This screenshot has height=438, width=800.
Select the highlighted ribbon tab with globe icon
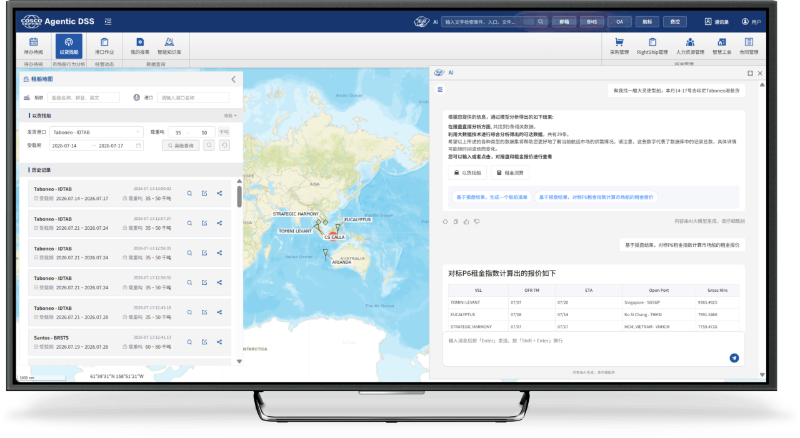tap(69, 45)
